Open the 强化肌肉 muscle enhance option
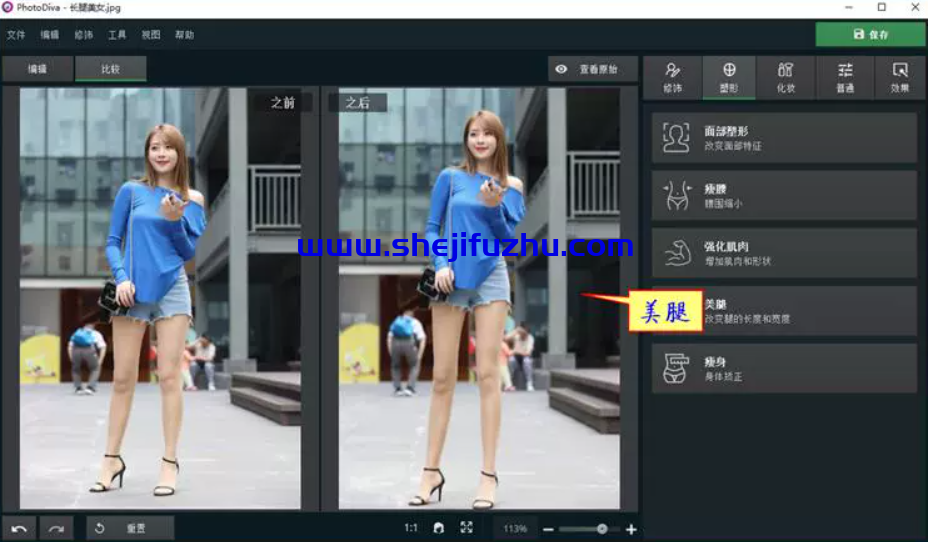The width and height of the screenshot is (928, 542). point(784,253)
